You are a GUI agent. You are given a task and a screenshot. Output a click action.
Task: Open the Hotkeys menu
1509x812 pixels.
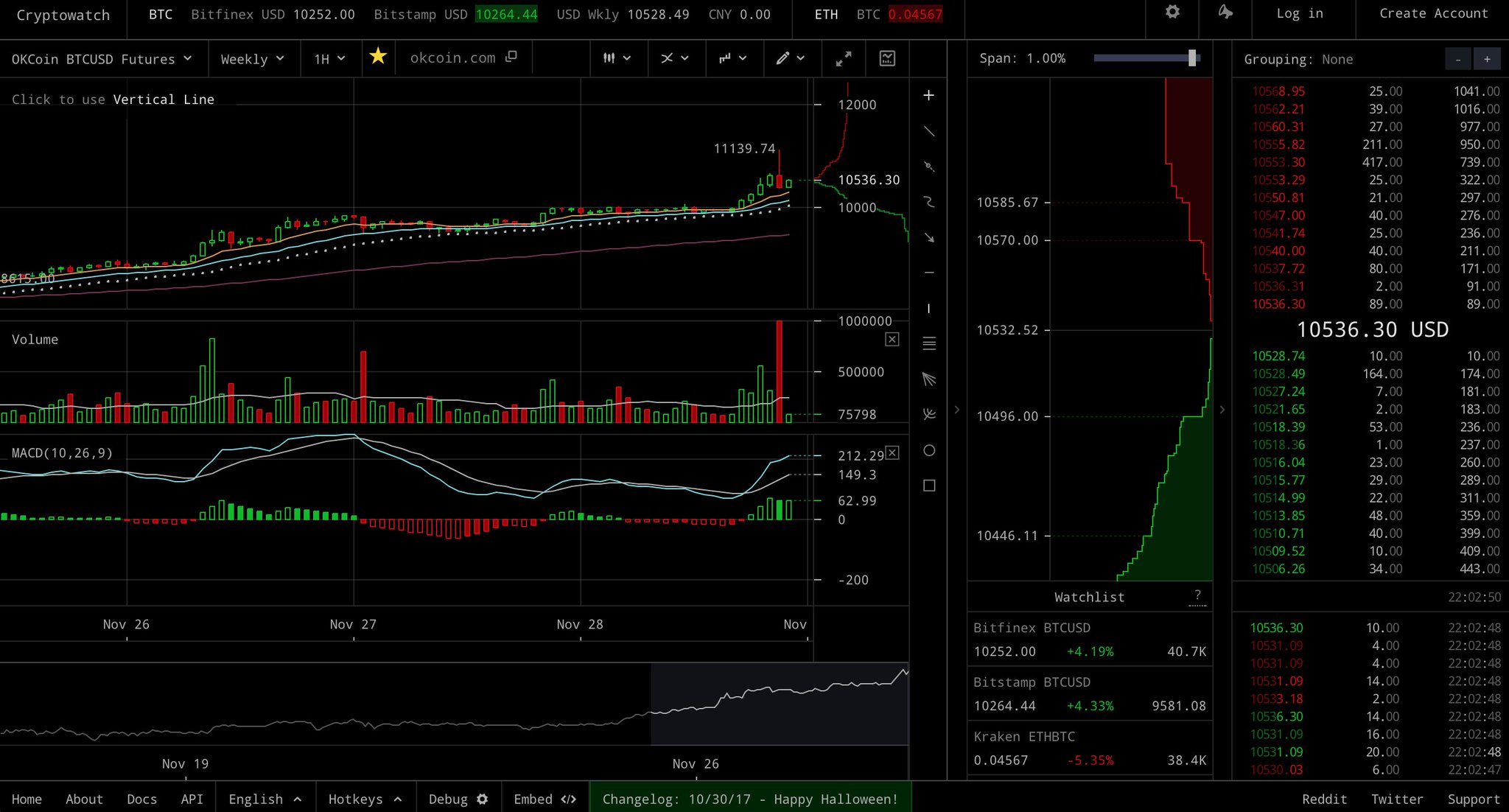tap(365, 799)
